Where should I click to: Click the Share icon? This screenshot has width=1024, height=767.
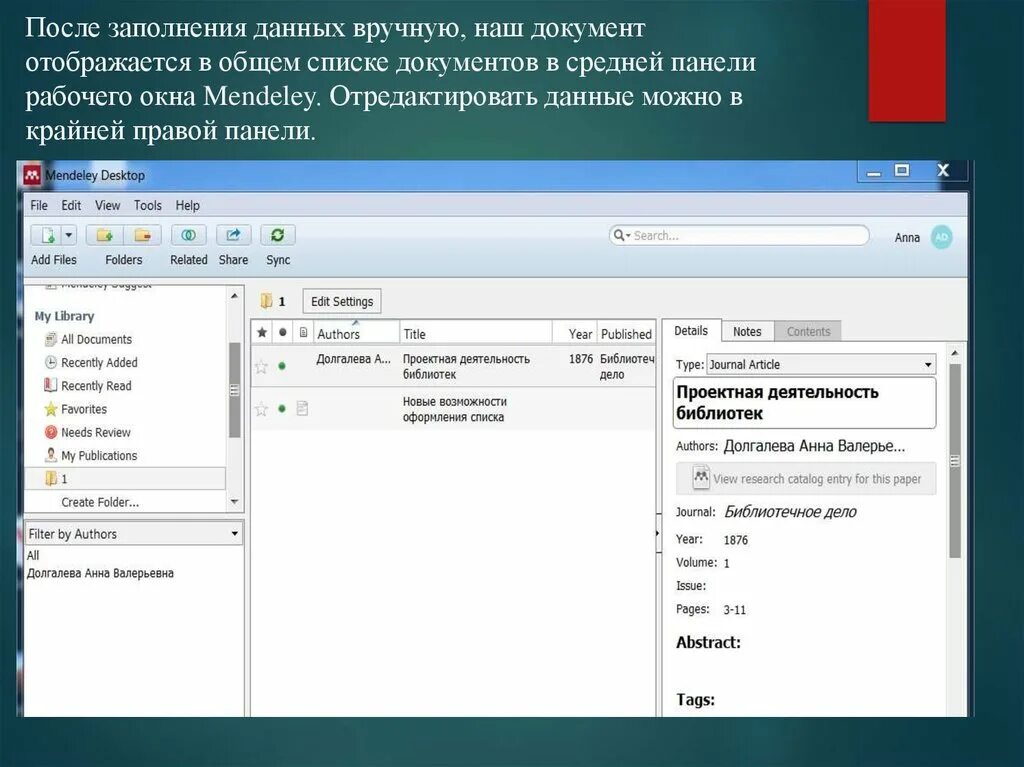click(233, 235)
